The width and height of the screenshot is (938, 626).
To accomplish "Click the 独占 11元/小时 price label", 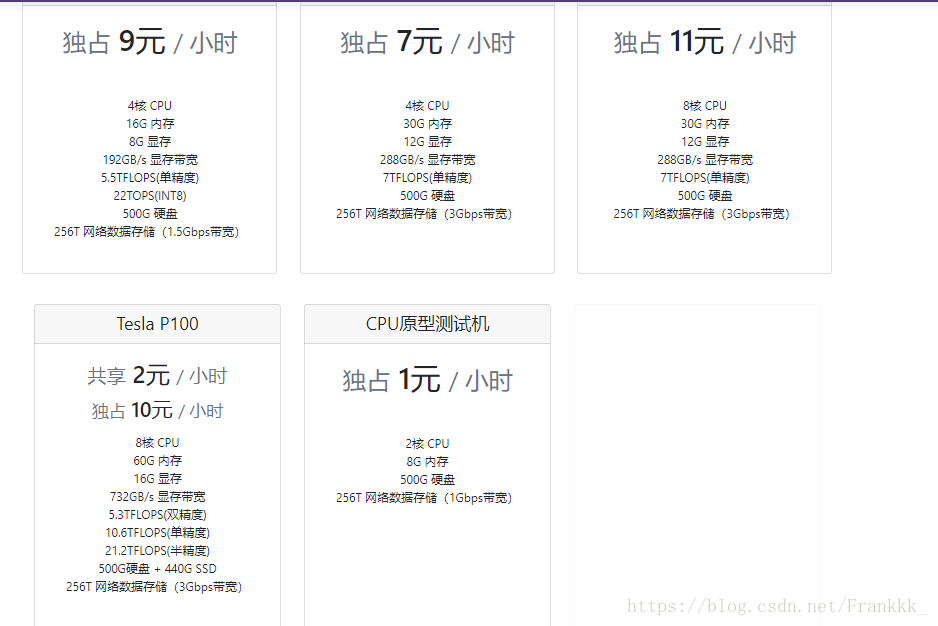I will 703,42.
